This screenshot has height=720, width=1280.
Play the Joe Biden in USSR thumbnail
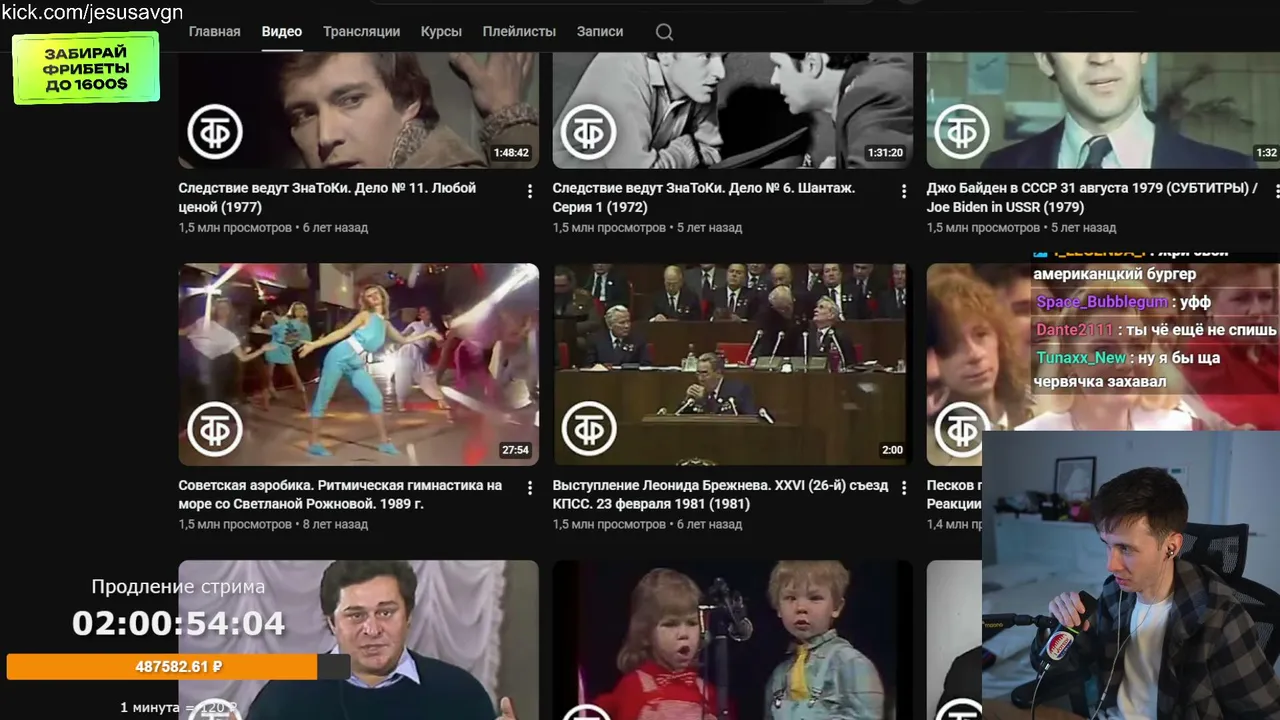(1103, 110)
